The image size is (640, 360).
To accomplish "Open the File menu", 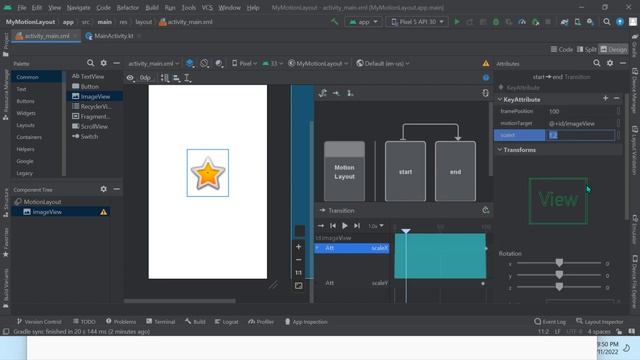I will (22, 7).
